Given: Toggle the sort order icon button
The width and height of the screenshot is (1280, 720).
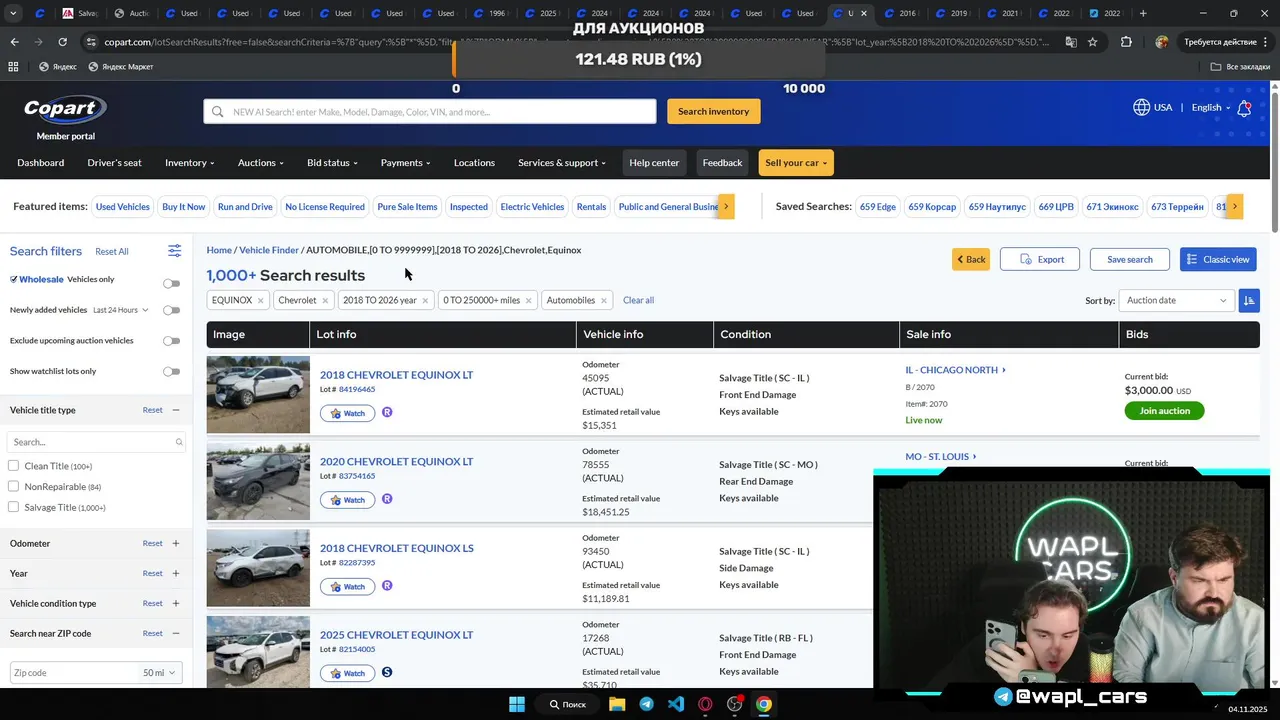Looking at the screenshot, I should (x=1249, y=300).
